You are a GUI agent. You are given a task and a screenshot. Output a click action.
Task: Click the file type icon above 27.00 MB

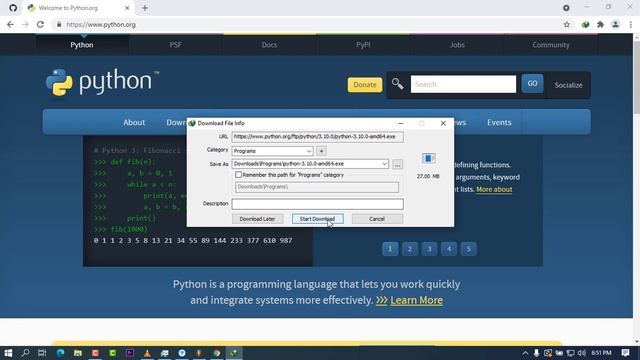coord(428,158)
